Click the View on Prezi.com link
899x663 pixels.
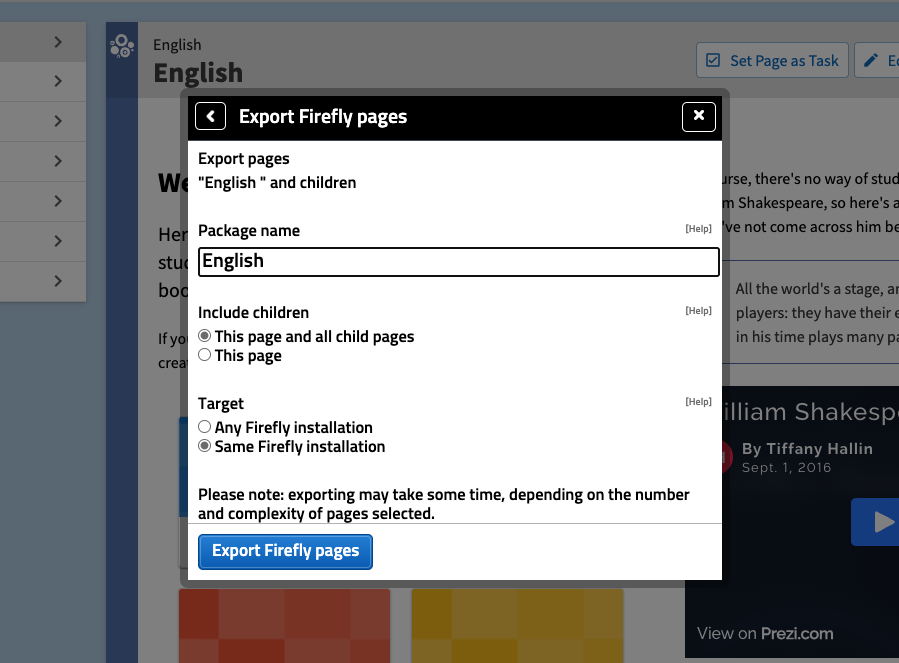pos(766,633)
